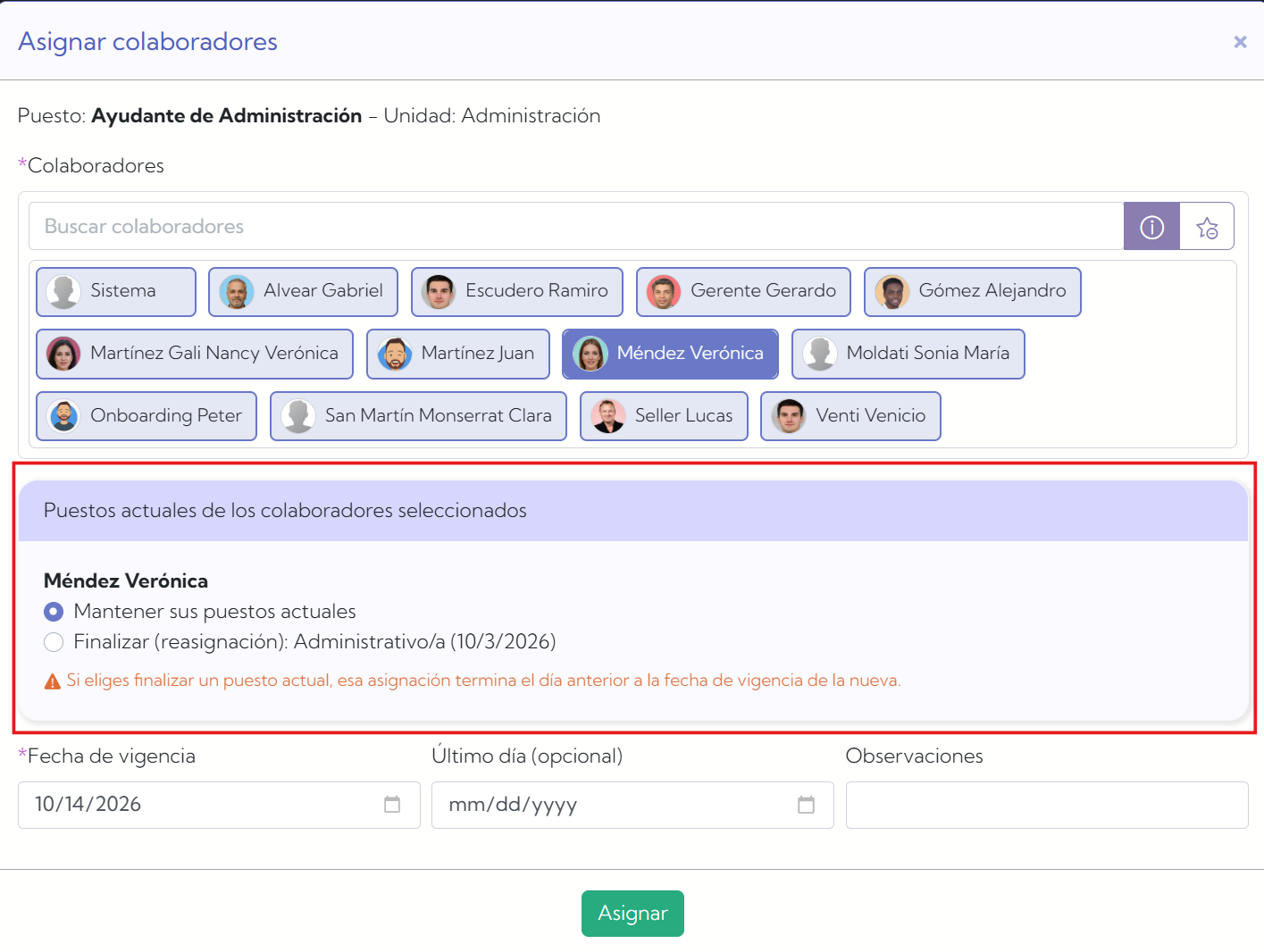Click the info icon next to search
This screenshot has width=1264, height=952.
[1151, 227]
